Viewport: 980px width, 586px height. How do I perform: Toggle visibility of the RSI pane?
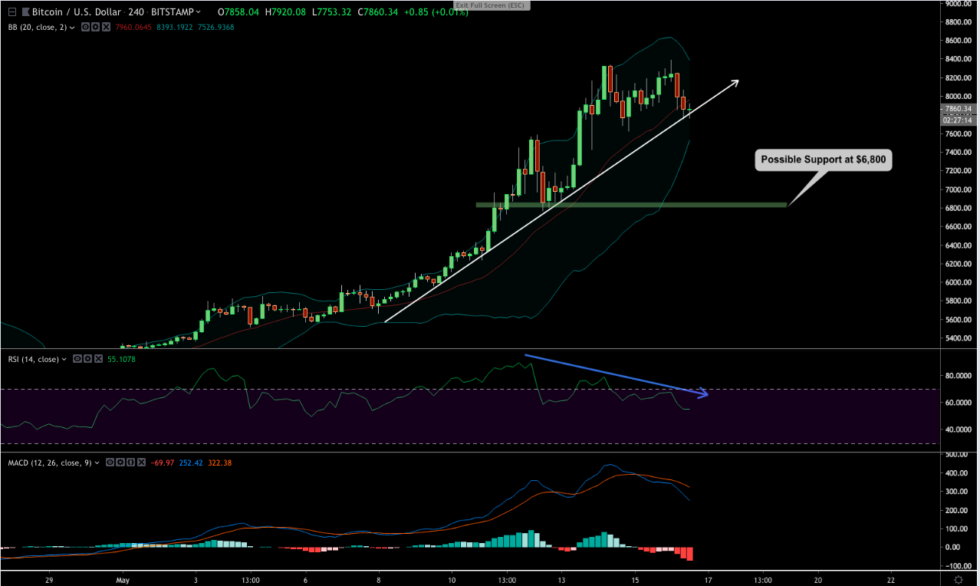pos(78,359)
